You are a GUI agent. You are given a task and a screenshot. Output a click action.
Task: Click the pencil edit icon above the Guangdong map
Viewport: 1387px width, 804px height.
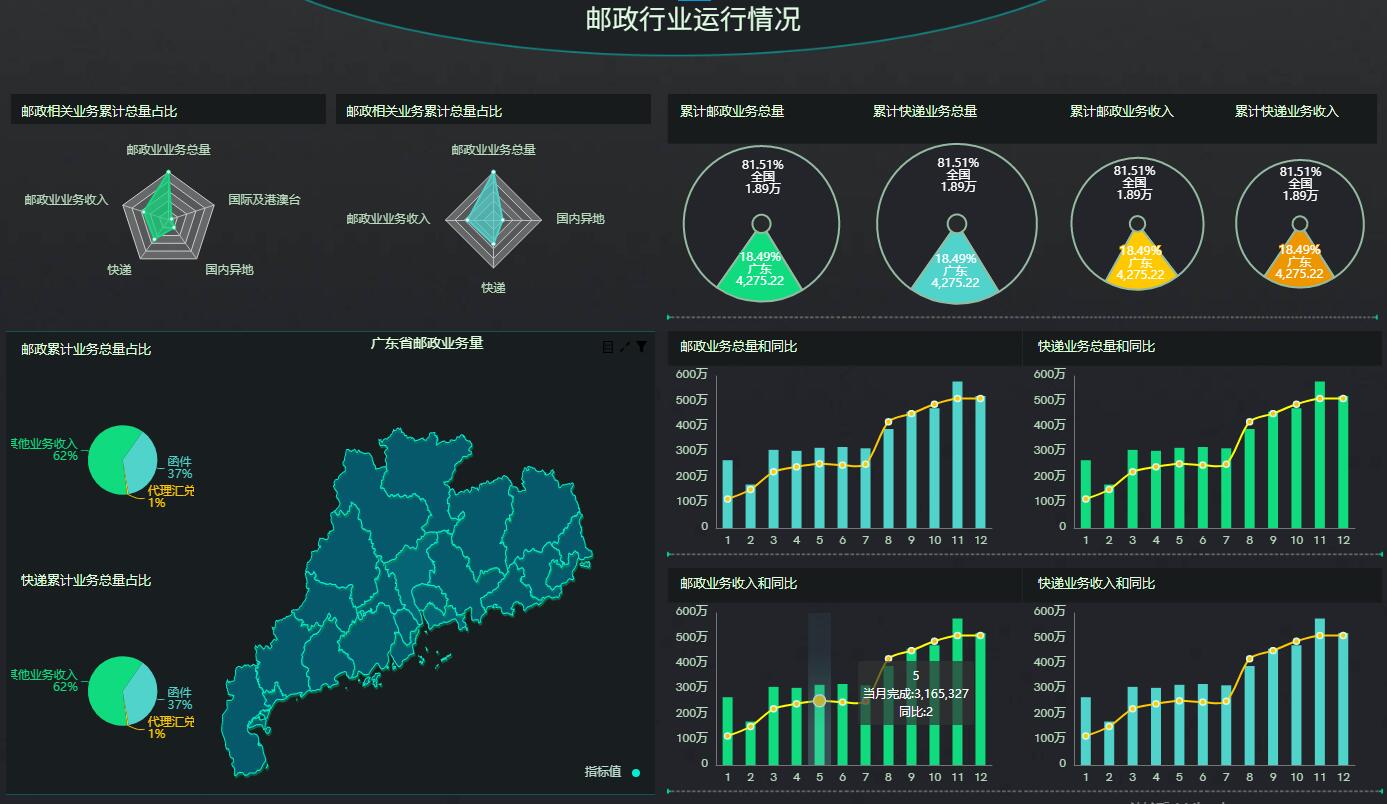click(624, 347)
